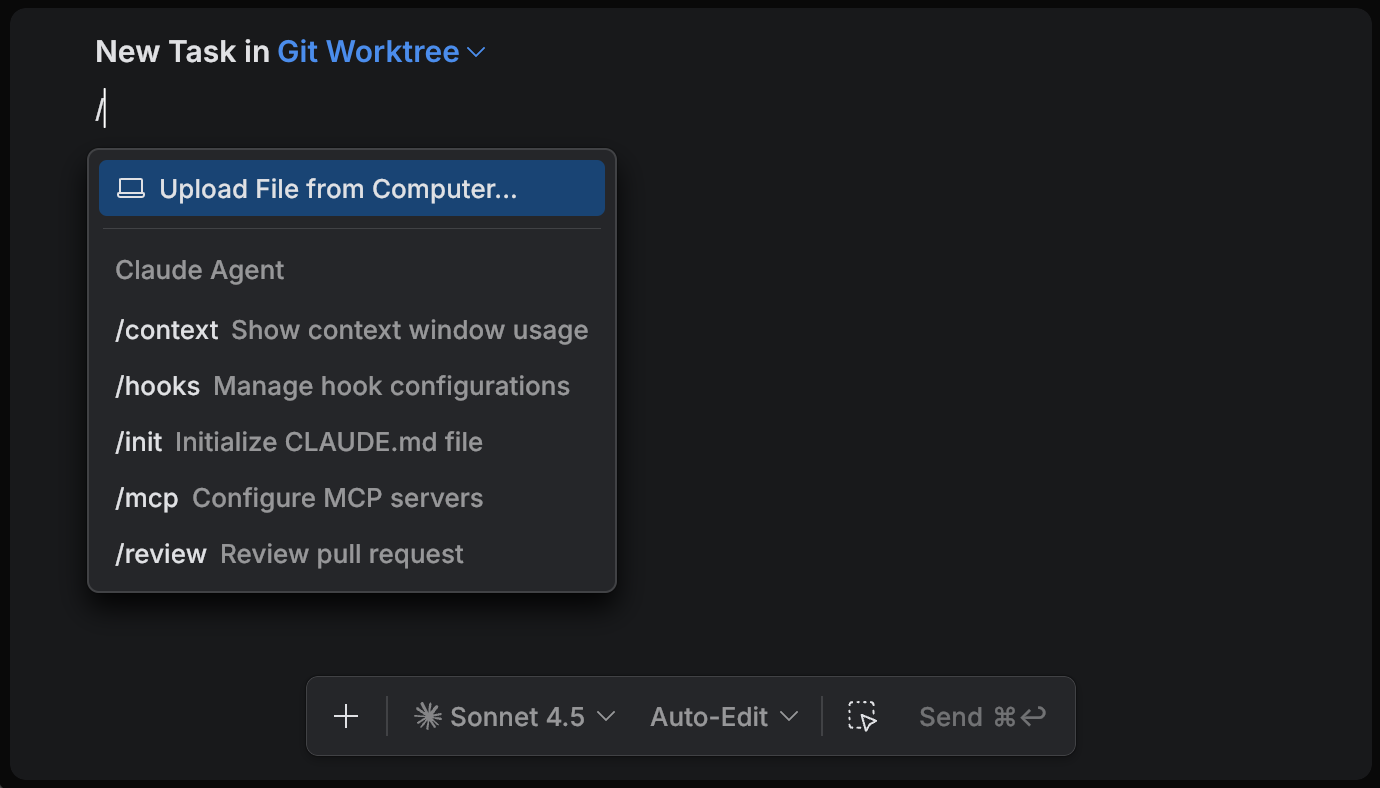Image resolution: width=1380 pixels, height=788 pixels.
Task: Click the chevron arrow beside Git Worktree
Action: click(x=477, y=52)
